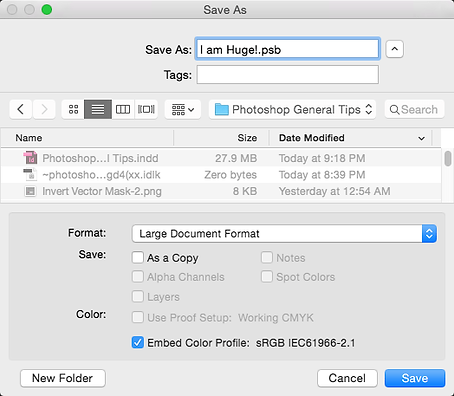Click the Save button

pos(415,378)
